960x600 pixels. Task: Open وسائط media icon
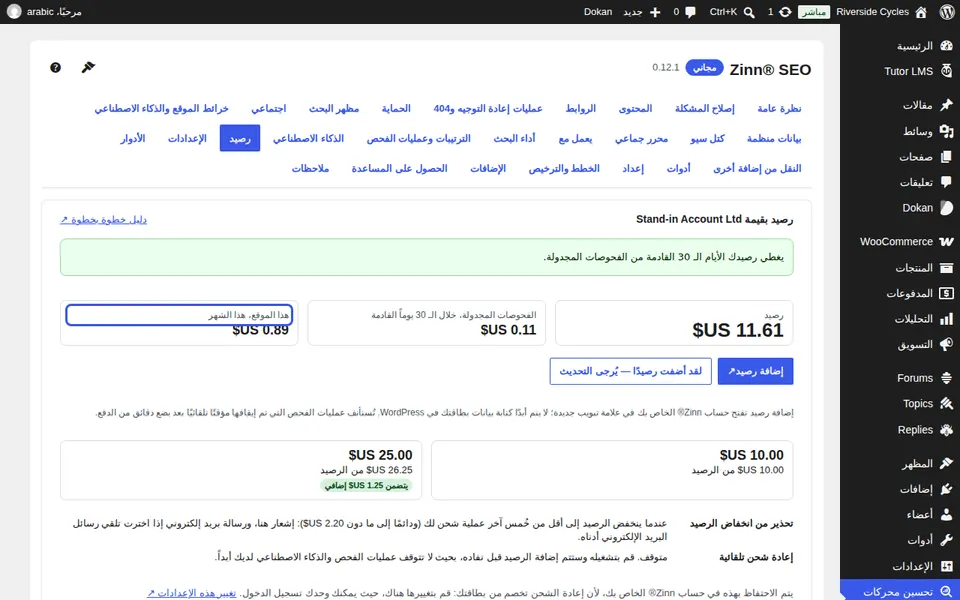947,131
